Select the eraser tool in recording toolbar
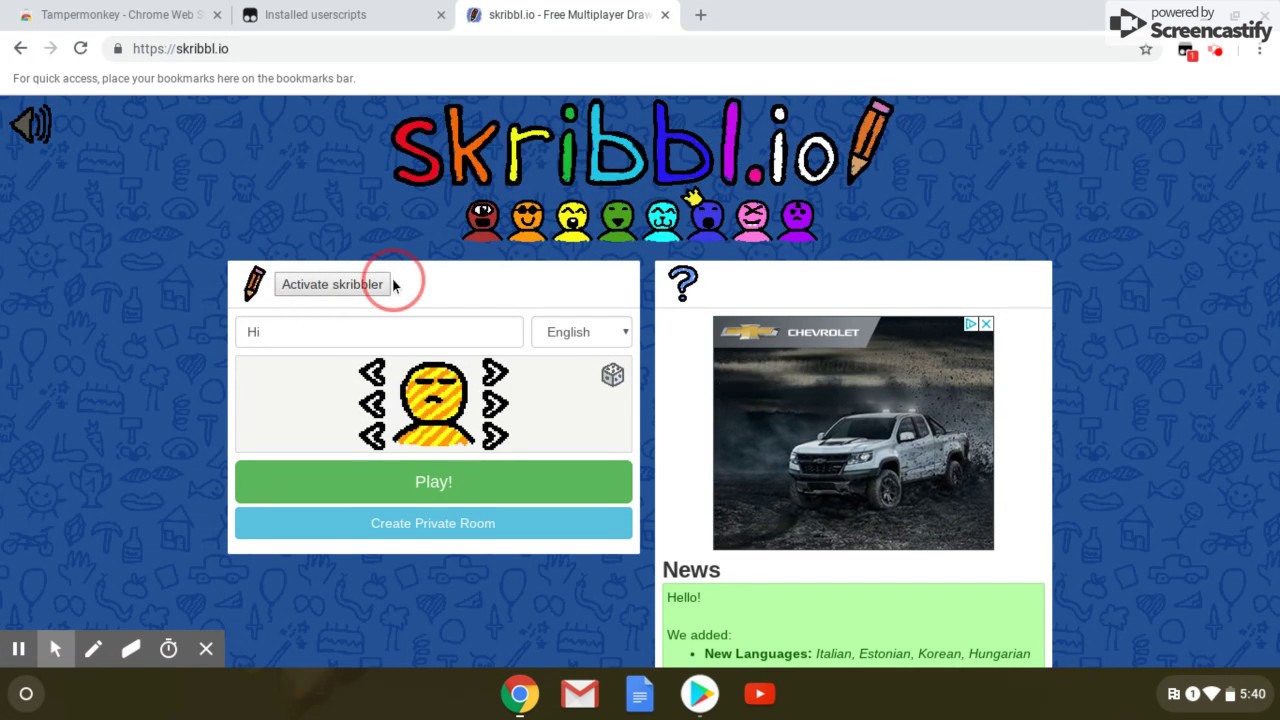 pos(131,649)
